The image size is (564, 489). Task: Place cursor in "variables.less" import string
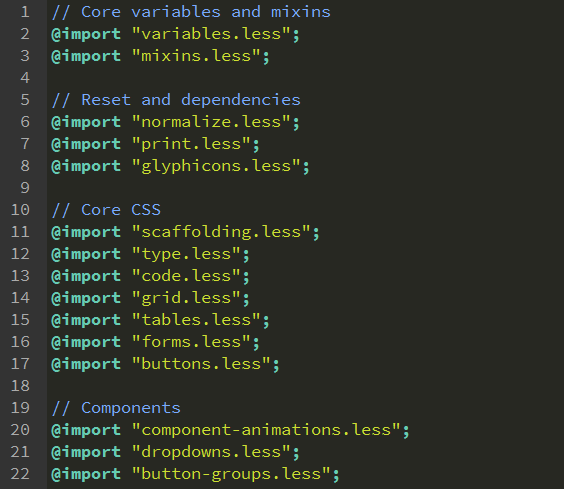[x=211, y=34]
